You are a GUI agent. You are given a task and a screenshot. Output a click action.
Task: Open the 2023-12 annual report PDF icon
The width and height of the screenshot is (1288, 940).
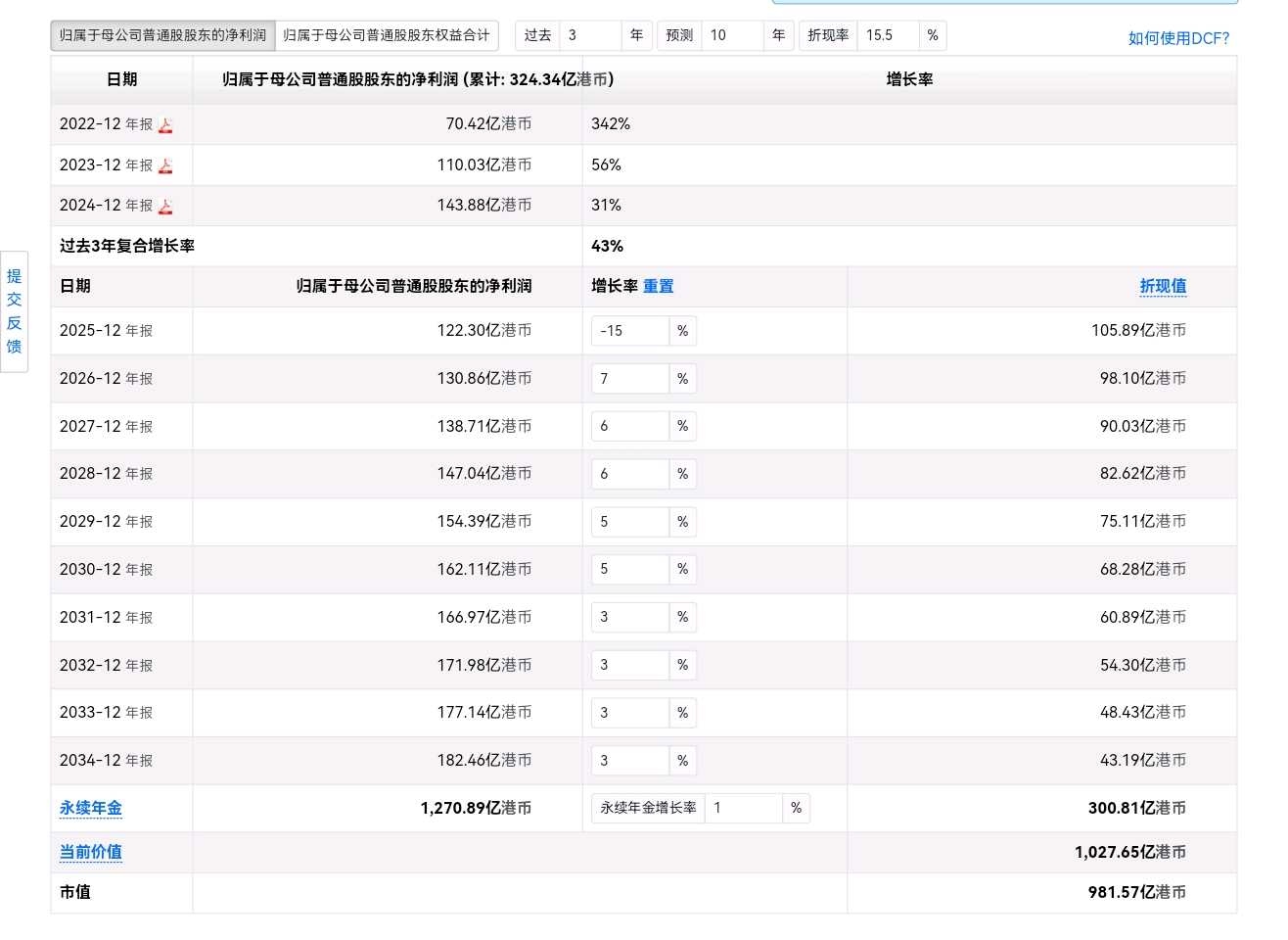coord(165,165)
